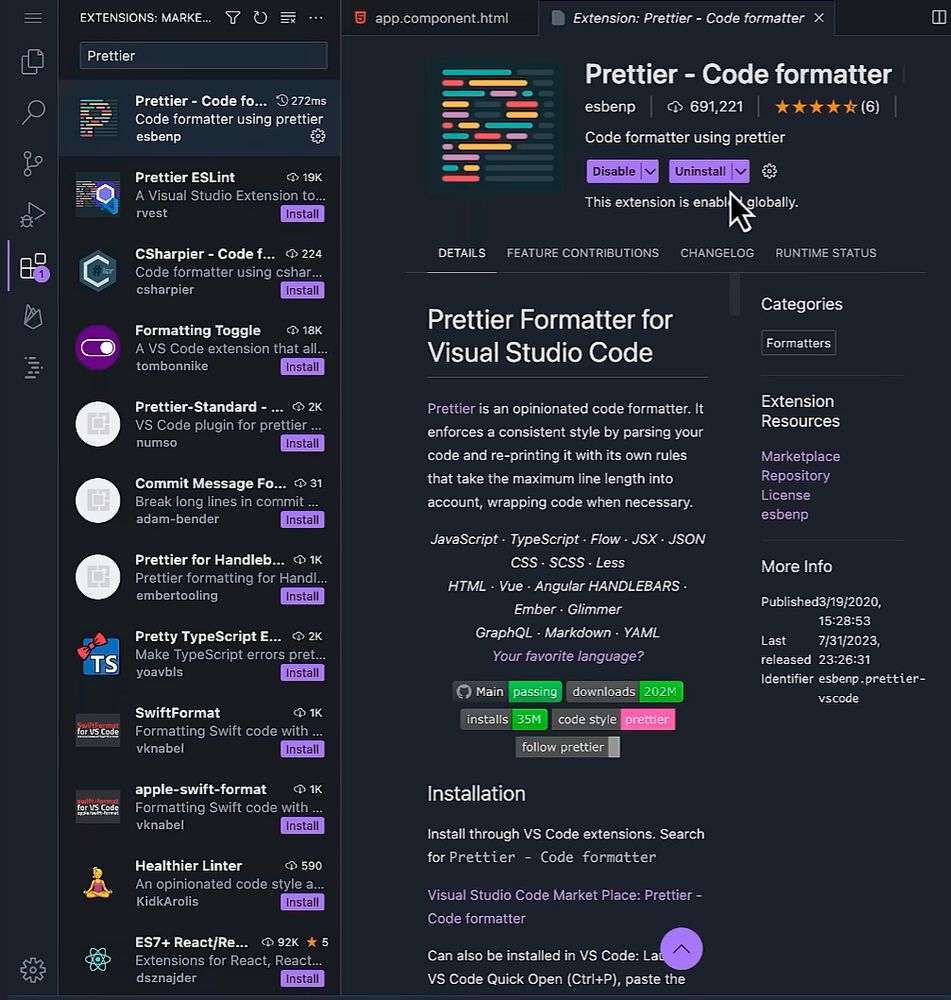Open the Repository link under Extension Resources

[x=795, y=476]
